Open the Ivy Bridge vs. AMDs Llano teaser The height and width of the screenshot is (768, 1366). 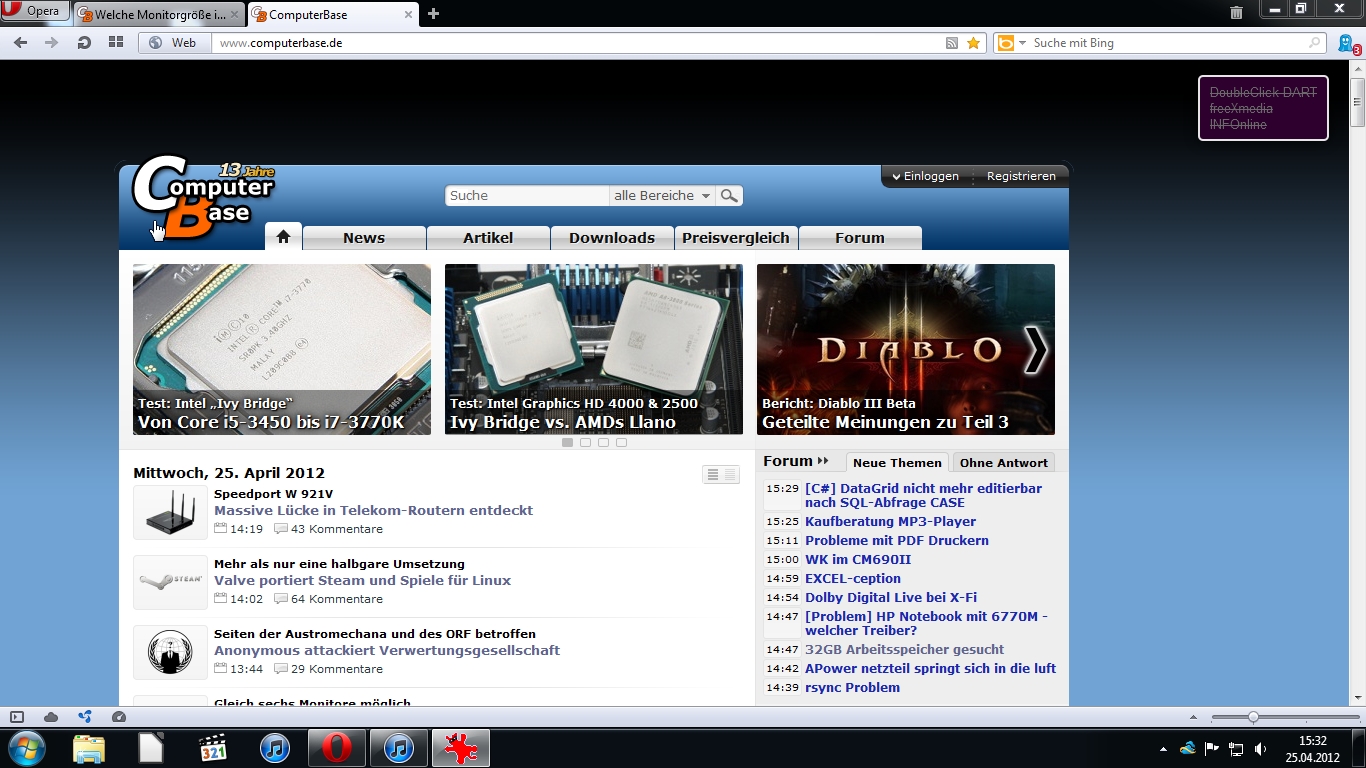coord(594,349)
